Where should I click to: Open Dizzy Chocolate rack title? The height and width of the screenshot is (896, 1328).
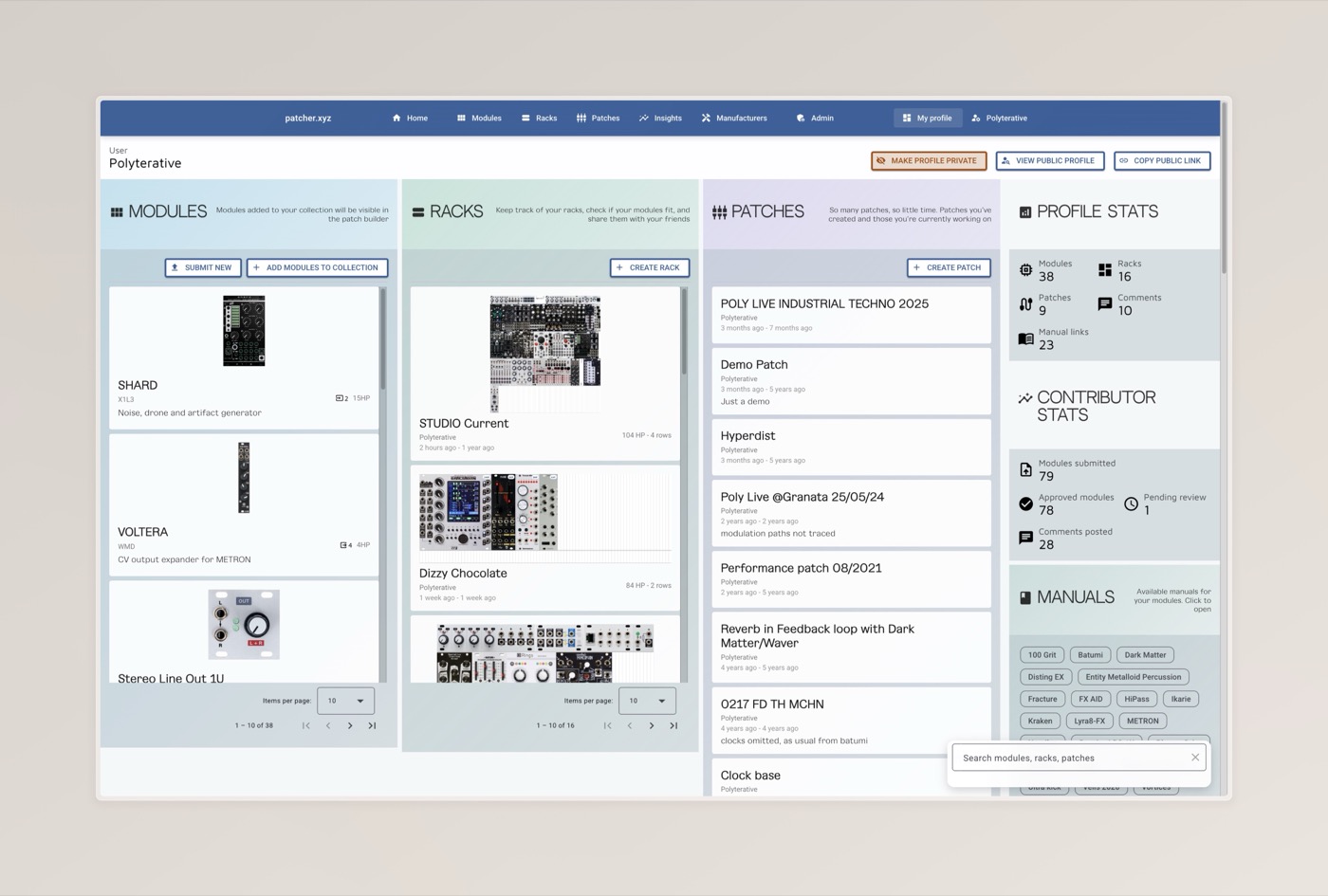pos(463,574)
